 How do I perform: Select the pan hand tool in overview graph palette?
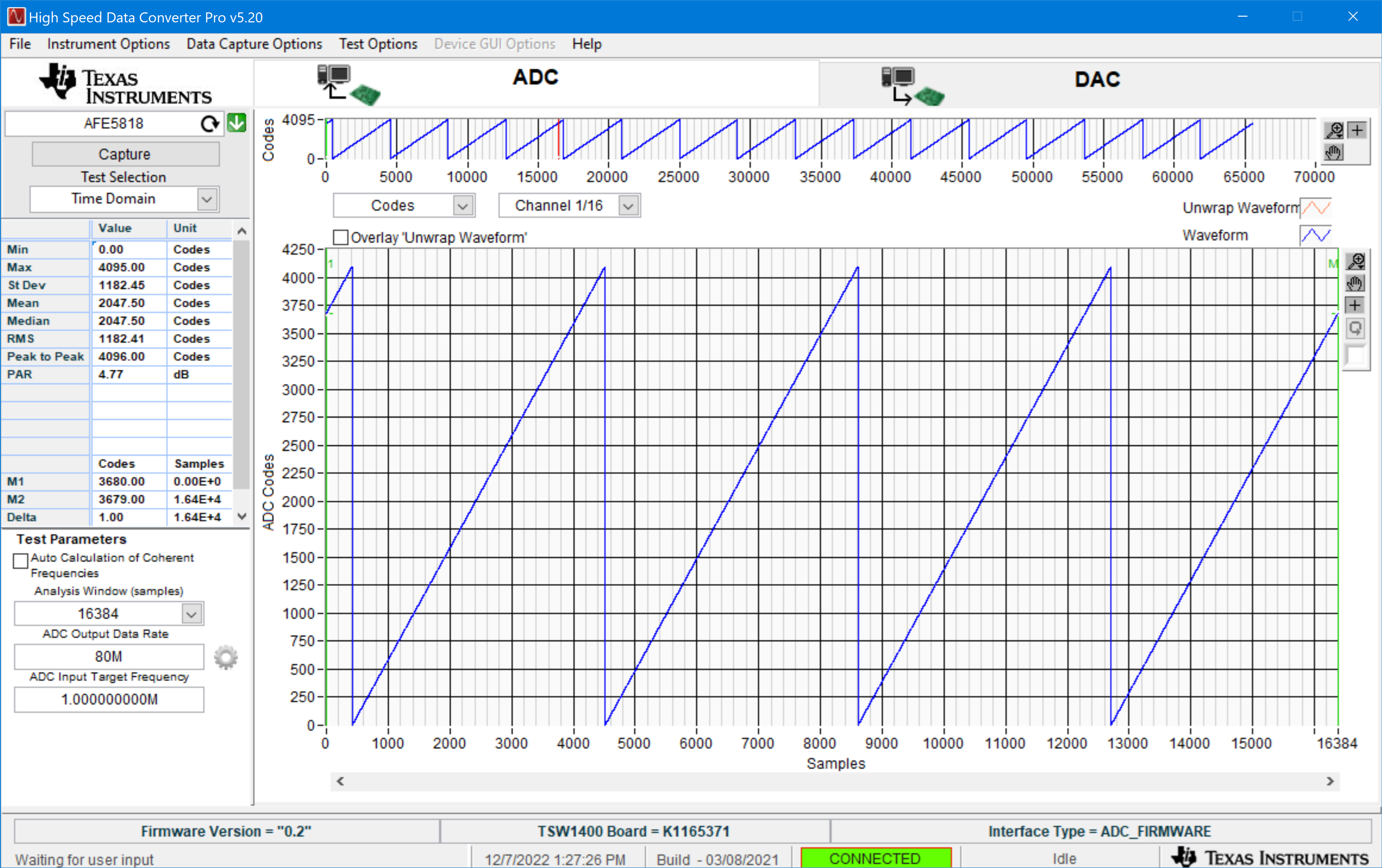click(x=1334, y=153)
